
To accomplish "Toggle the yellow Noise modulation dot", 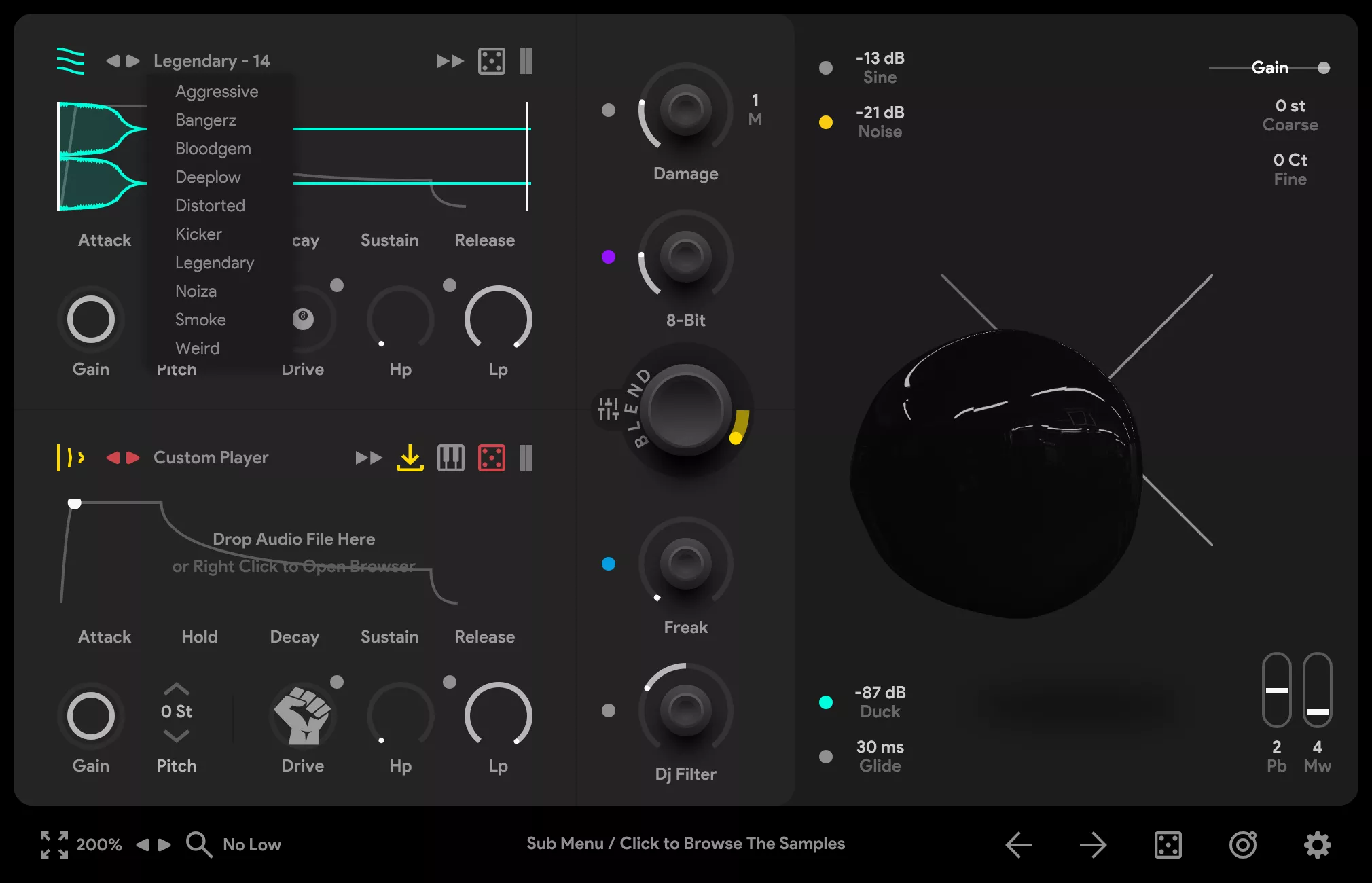I will (x=826, y=122).
